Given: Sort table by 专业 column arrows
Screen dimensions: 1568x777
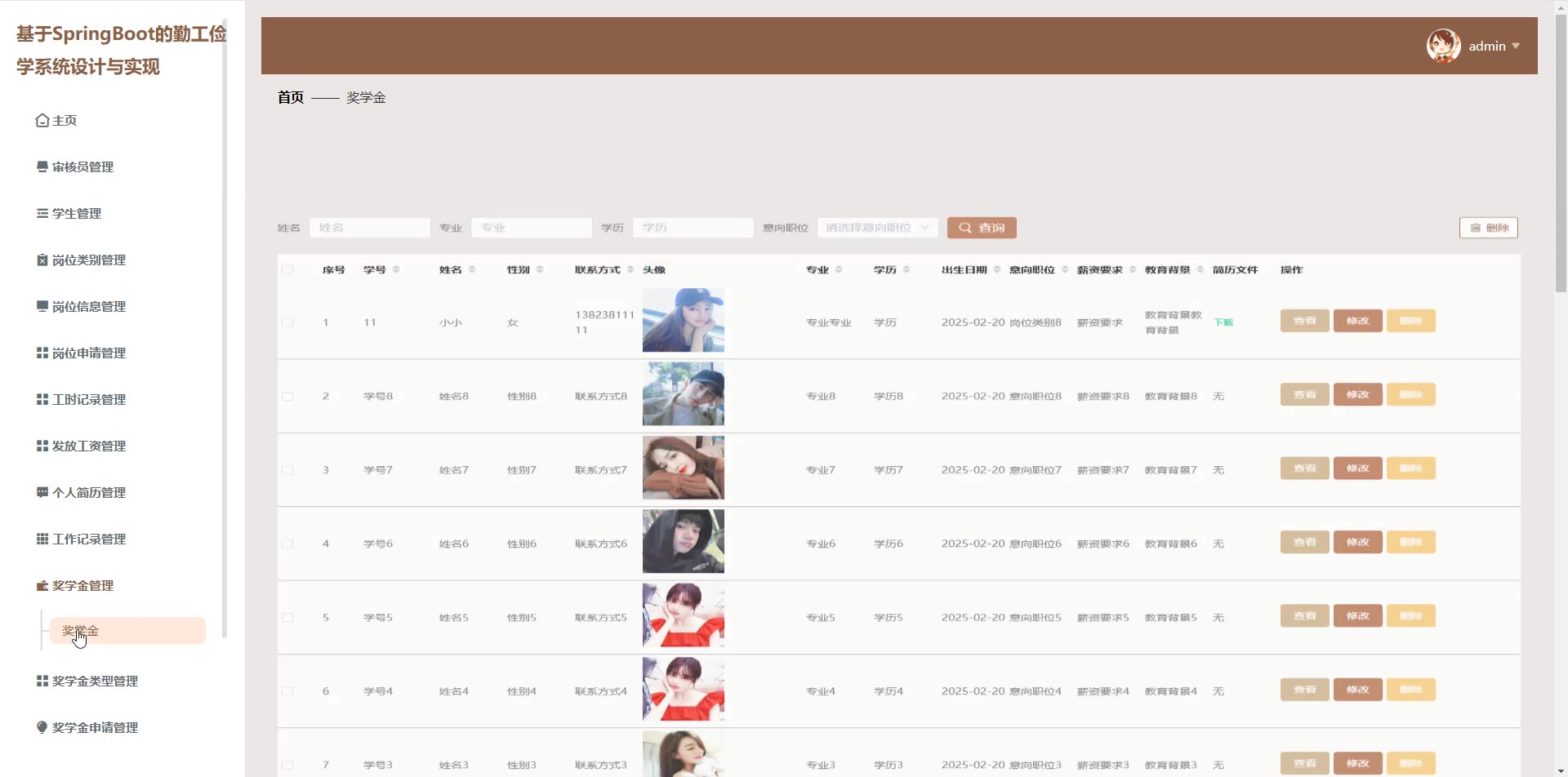Looking at the screenshot, I should [x=839, y=269].
